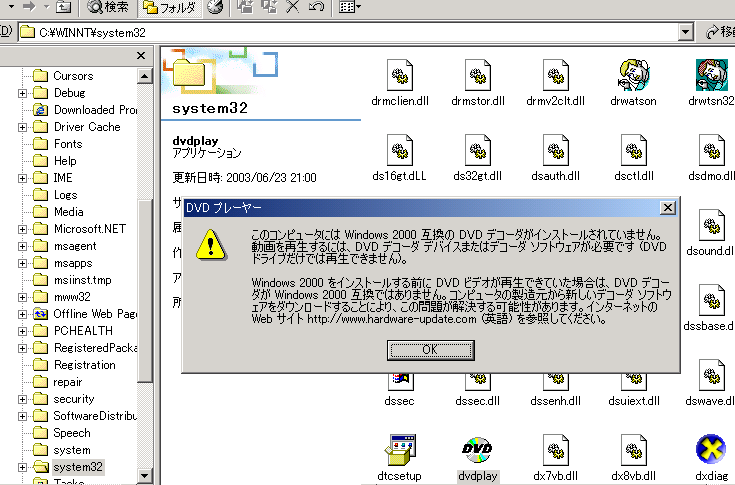Click the delete X toolbar icon
The width and height of the screenshot is (735, 485).
click(x=292, y=6)
